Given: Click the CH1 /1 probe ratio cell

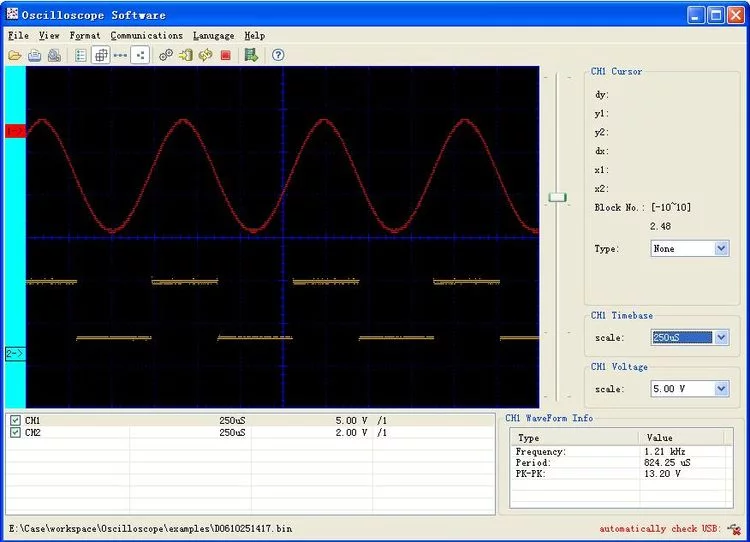Looking at the screenshot, I should pyautogui.click(x=382, y=420).
